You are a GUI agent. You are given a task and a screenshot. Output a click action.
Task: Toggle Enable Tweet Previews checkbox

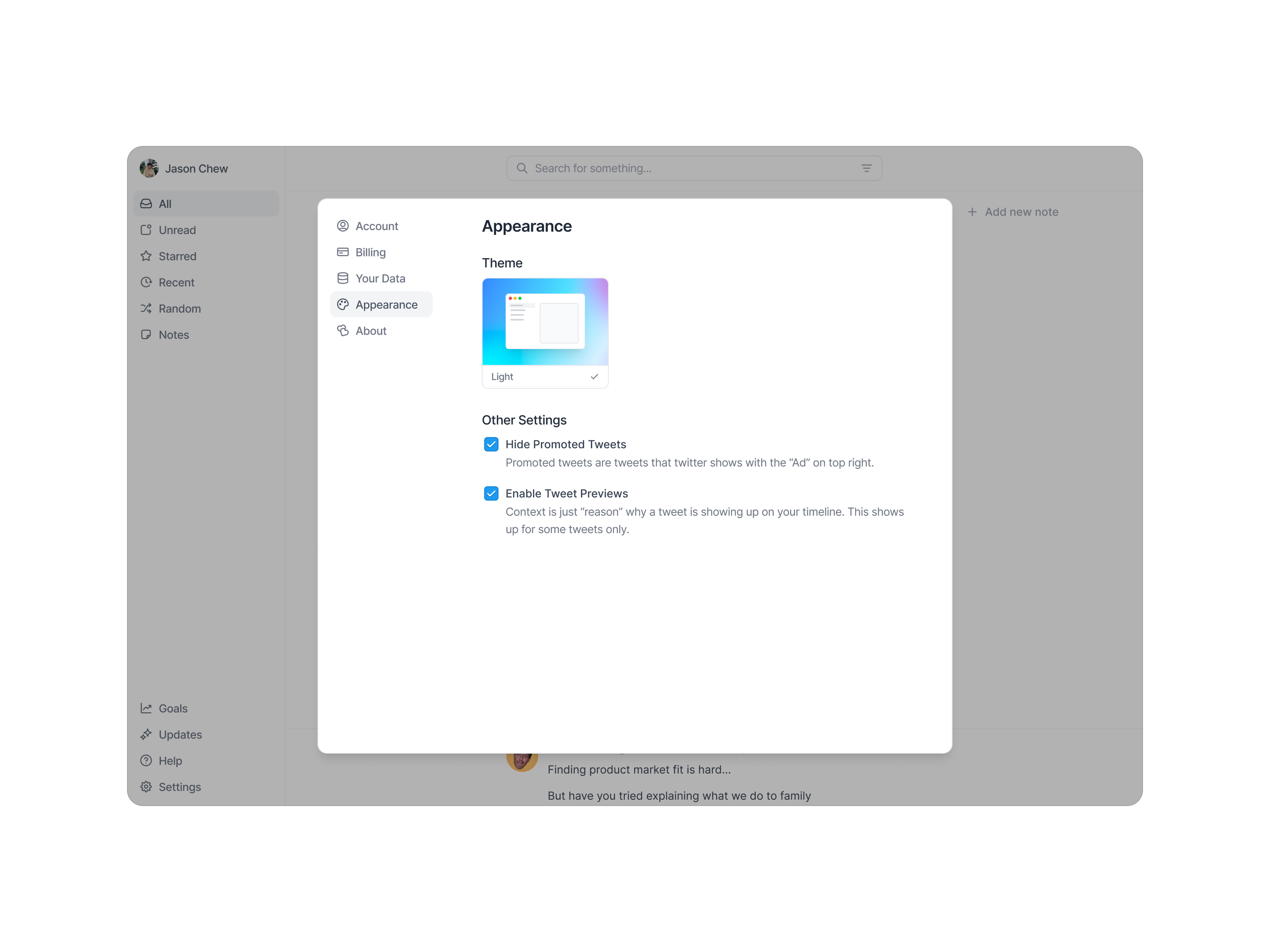click(491, 493)
